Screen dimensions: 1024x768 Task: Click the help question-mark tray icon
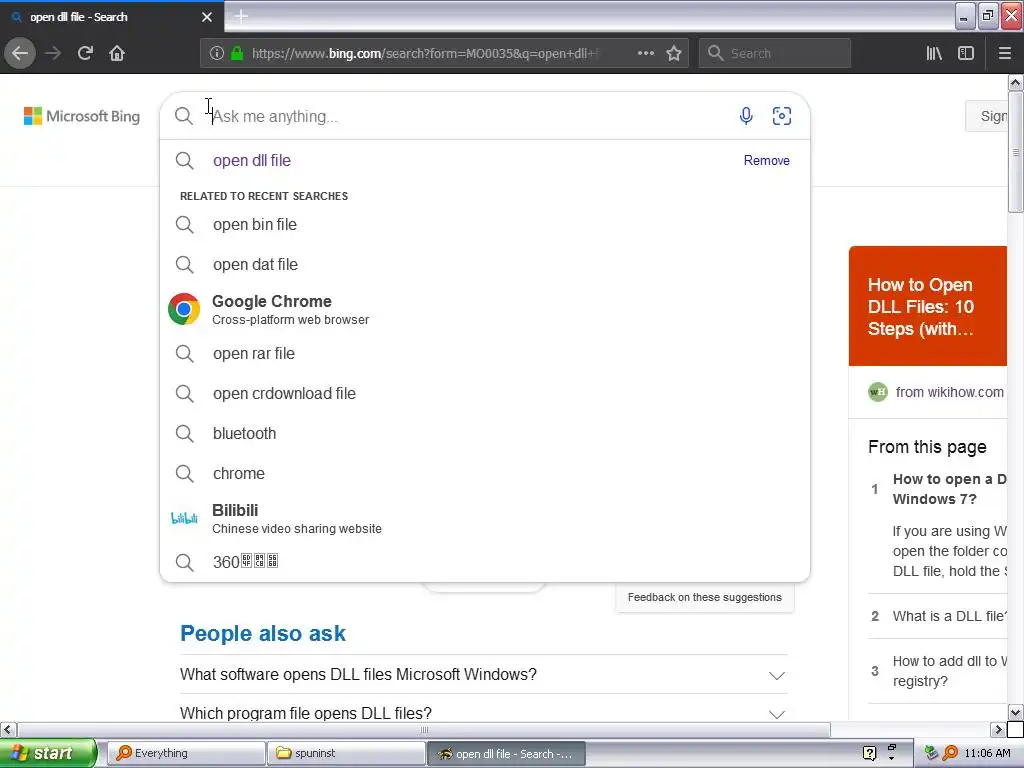pyautogui.click(x=870, y=754)
